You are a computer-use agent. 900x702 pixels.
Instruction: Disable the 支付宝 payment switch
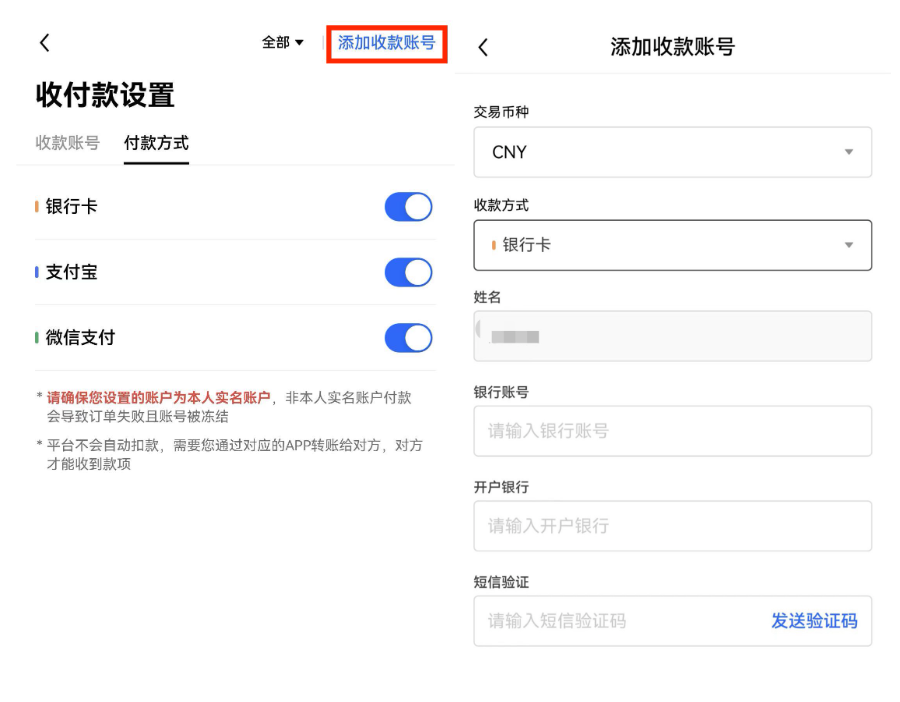tap(407, 272)
